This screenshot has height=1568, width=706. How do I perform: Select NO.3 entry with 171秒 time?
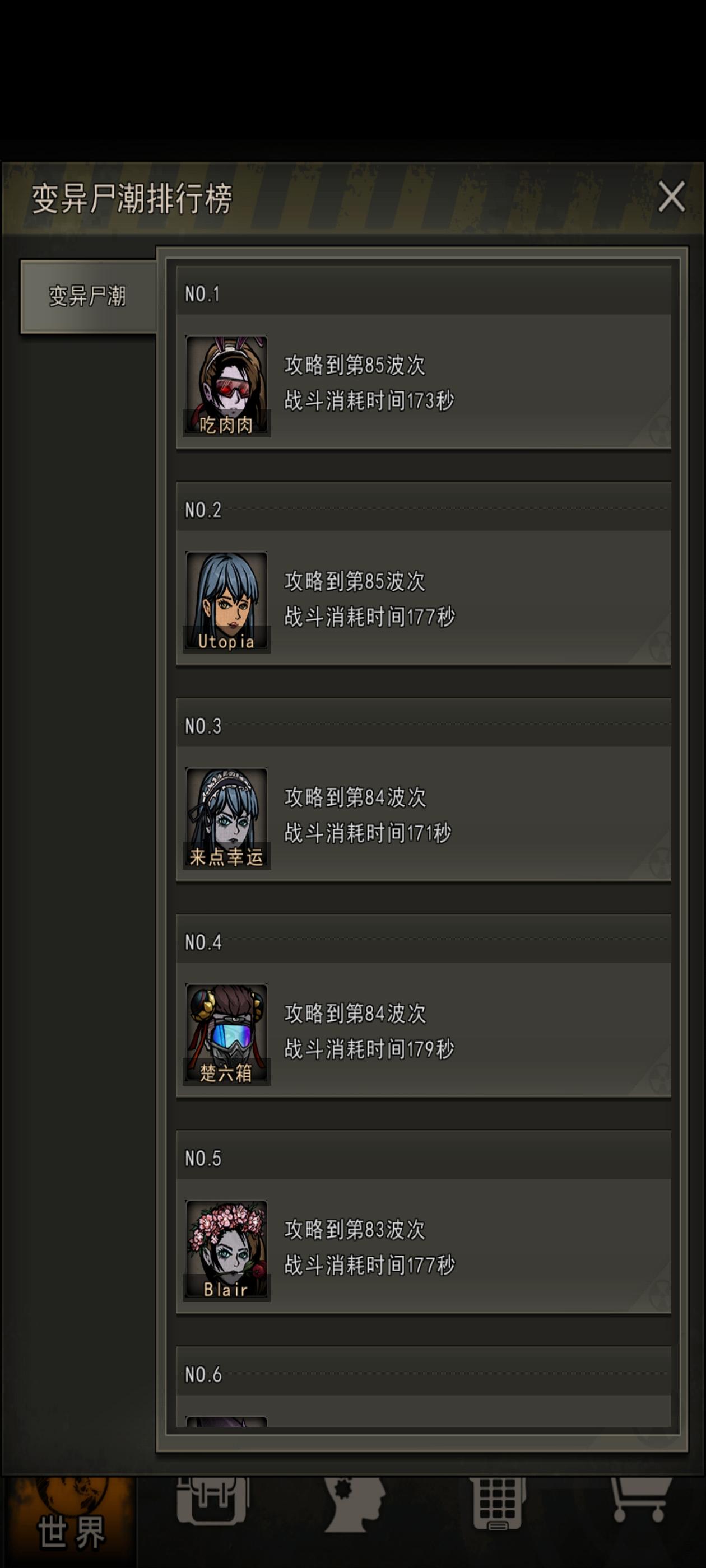pos(424,790)
